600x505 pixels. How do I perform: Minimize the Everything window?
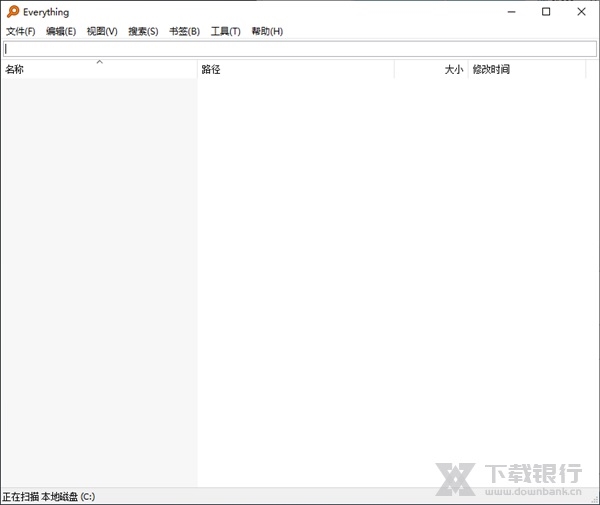[x=511, y=12]
